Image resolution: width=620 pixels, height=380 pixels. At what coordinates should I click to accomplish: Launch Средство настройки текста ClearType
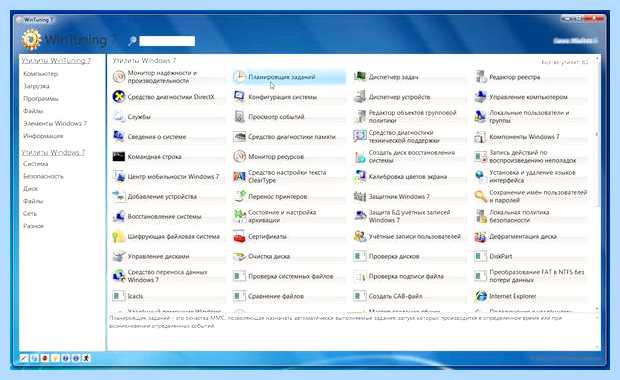click(289, 176)
